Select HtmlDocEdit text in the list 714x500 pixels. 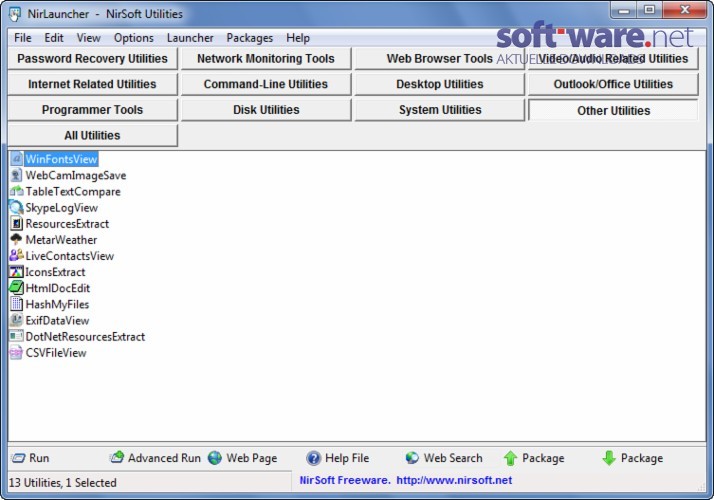[57, 288]
